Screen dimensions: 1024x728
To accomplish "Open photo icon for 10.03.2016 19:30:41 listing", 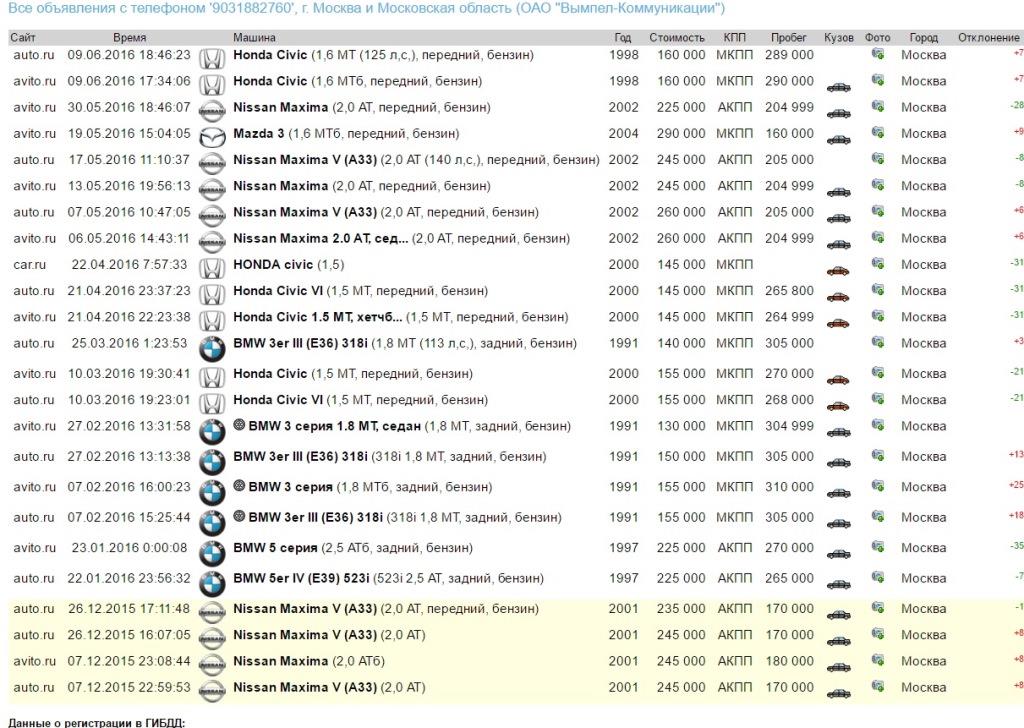I will click(878, 373).
